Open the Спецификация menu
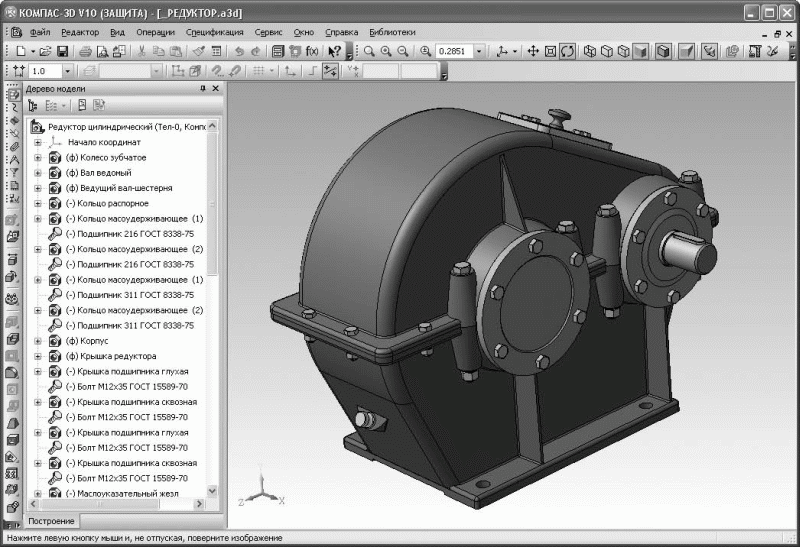The width and height of the screenshot is (800, 547). 215,32
